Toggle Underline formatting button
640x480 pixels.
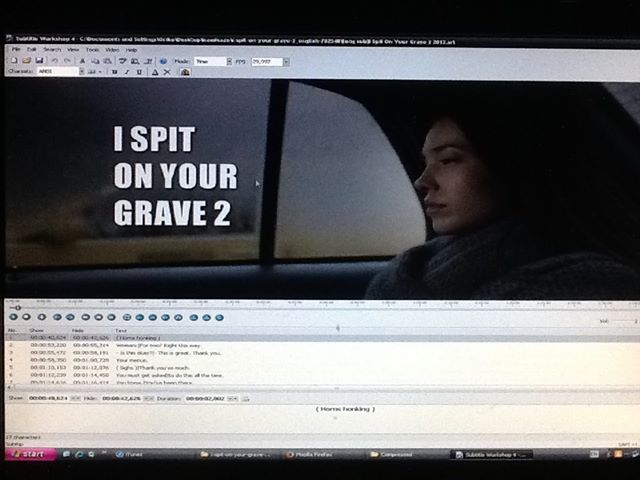click(139, 72)
